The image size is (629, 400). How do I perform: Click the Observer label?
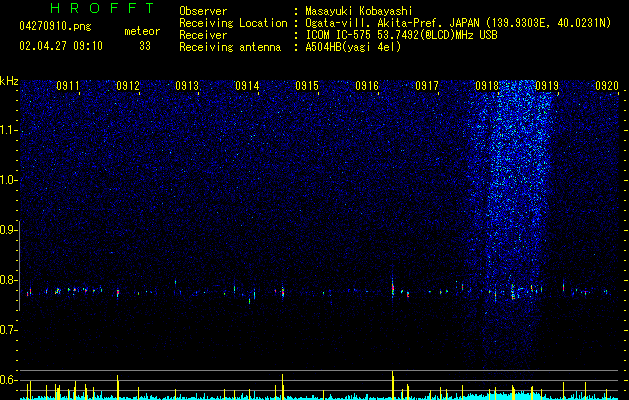point(203,11)
